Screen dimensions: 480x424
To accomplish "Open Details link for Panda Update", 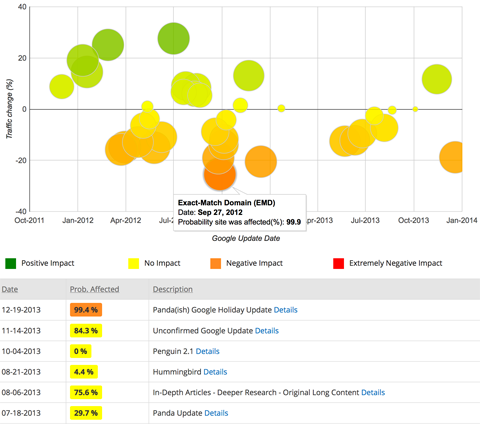I will (x=216, y=413).
